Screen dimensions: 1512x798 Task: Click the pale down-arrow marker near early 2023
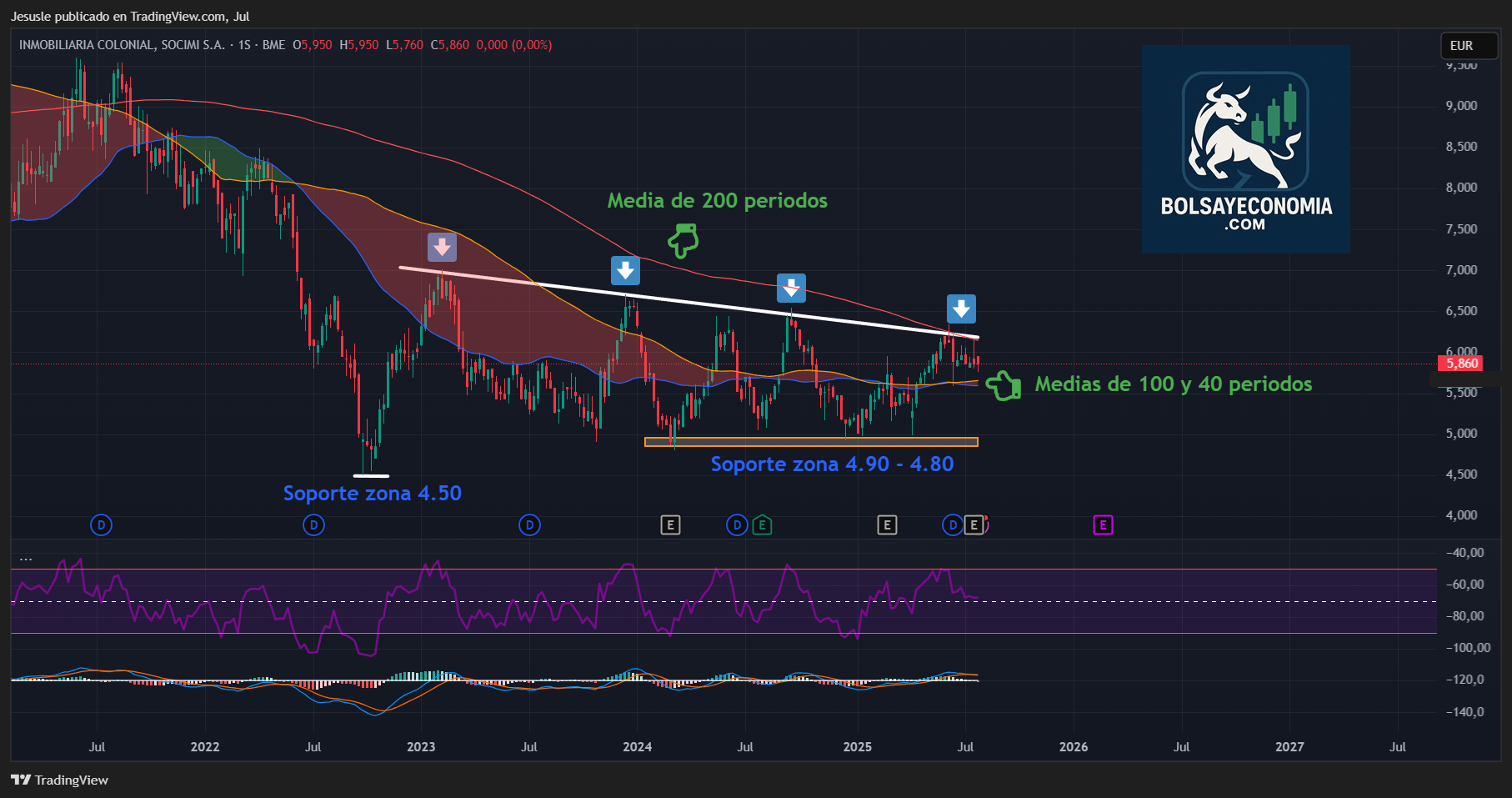[x=442, y=247]
